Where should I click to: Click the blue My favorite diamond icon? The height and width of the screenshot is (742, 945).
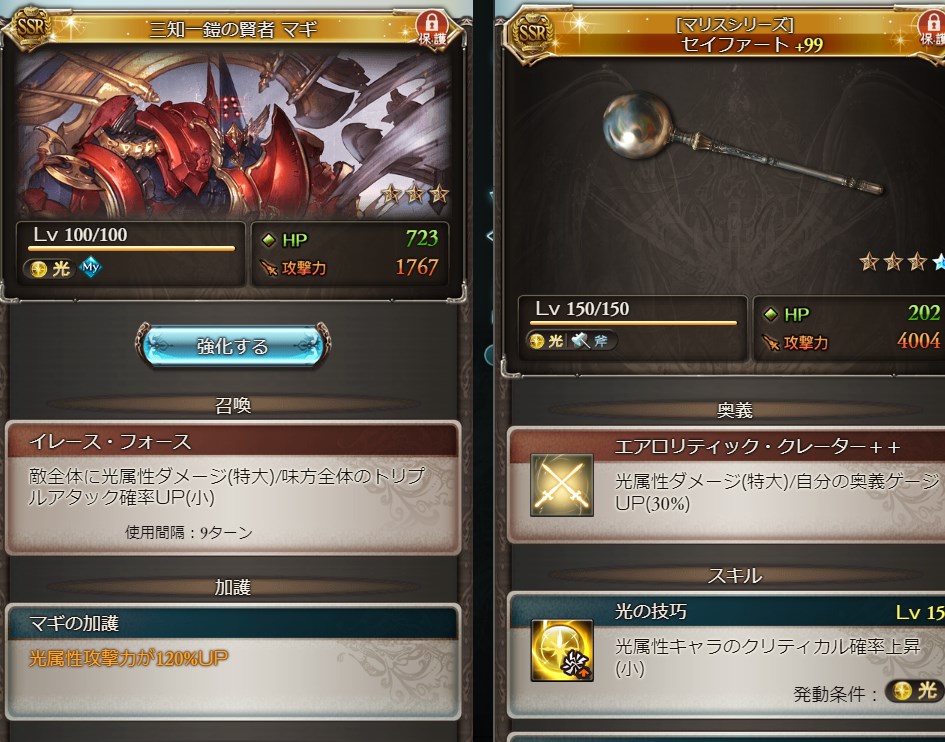90,267
